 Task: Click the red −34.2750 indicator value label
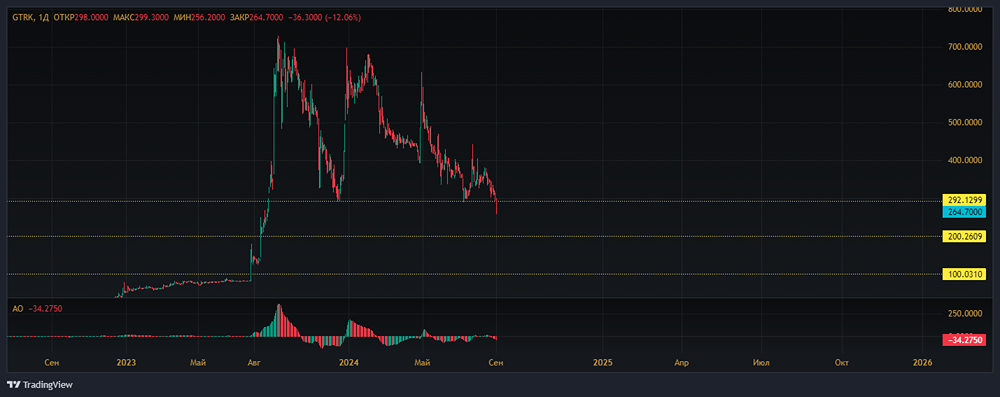(x=964, y=340)
